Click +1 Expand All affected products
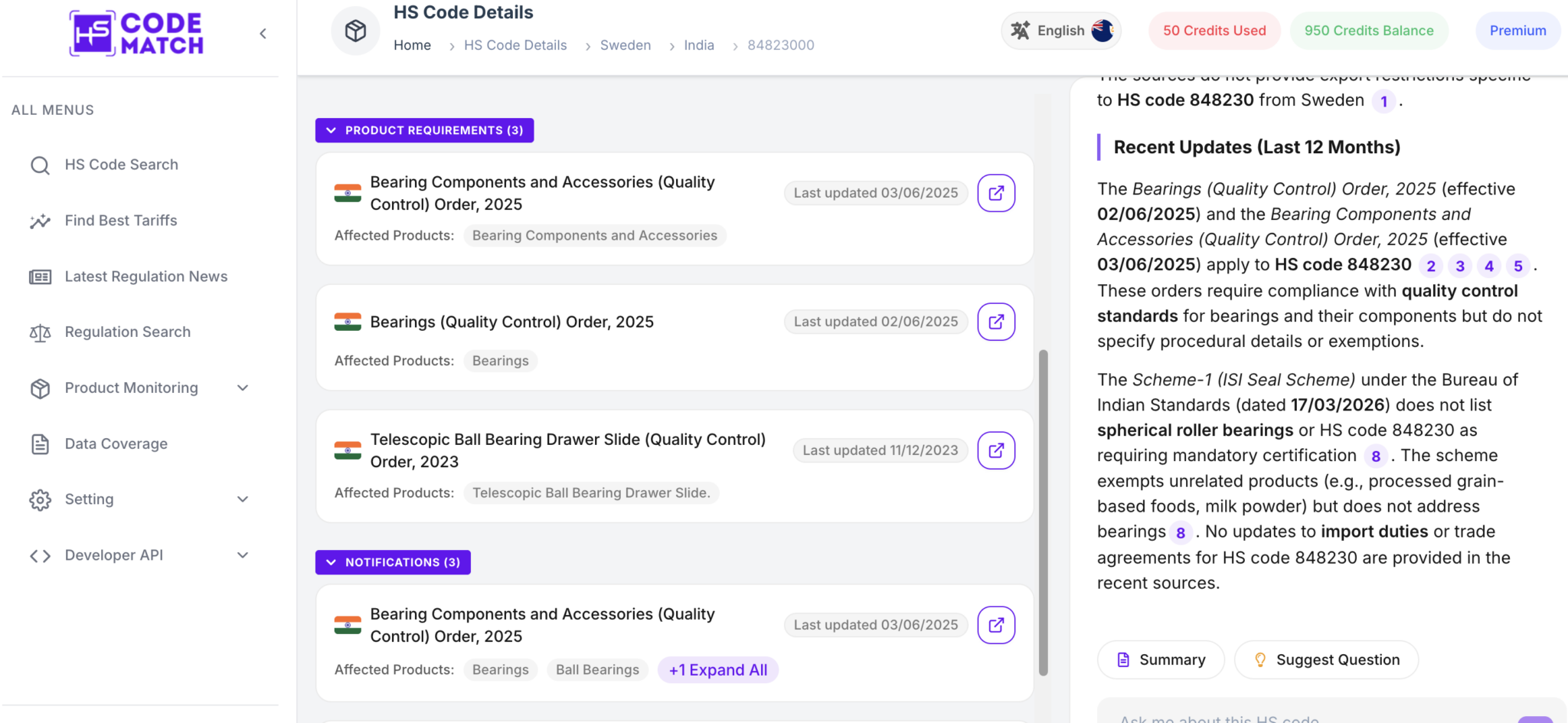1568x723 pixels. tap(718, 670)
